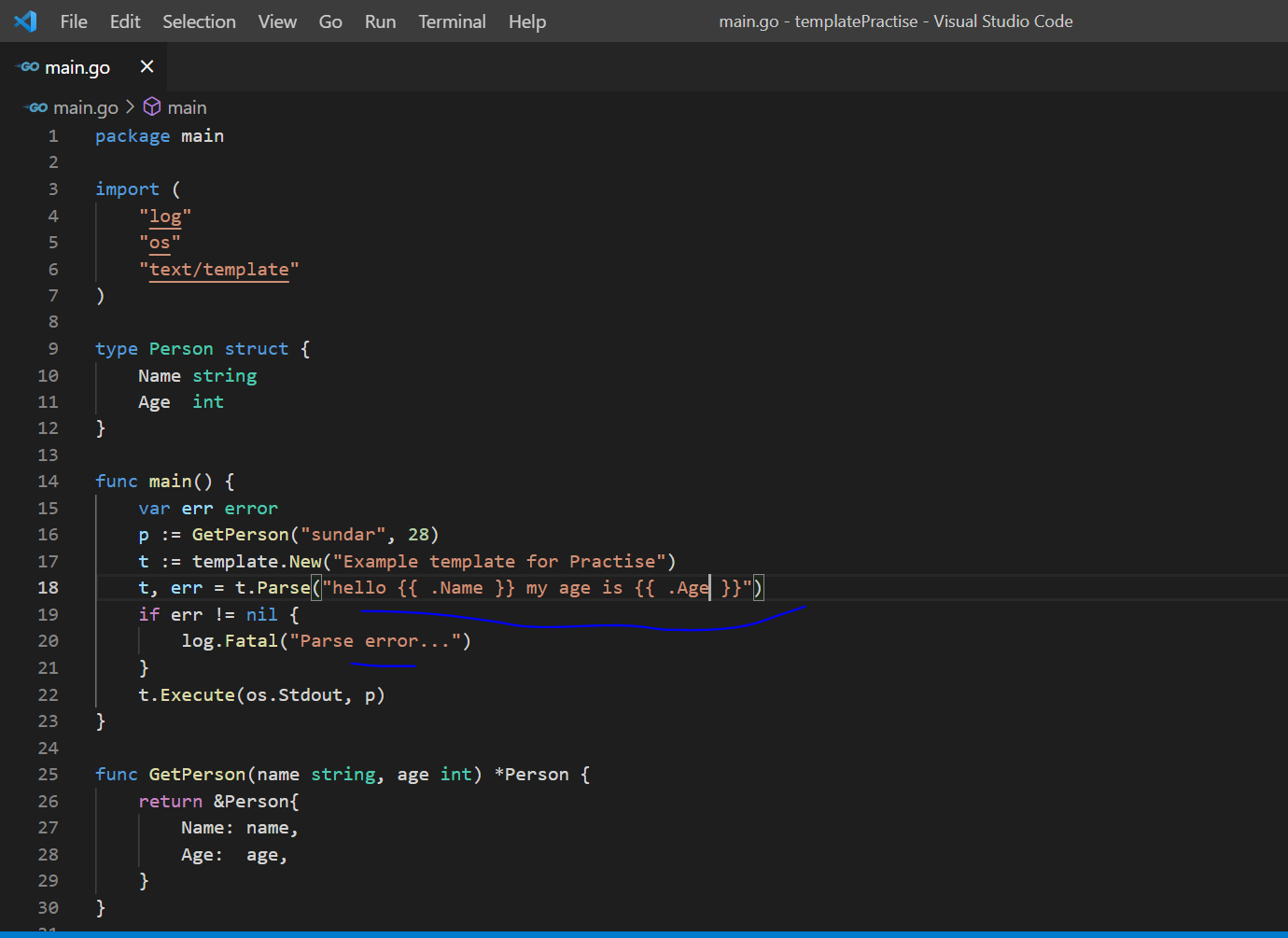
Task: Close the main.go tab
Action: point(147,66)
